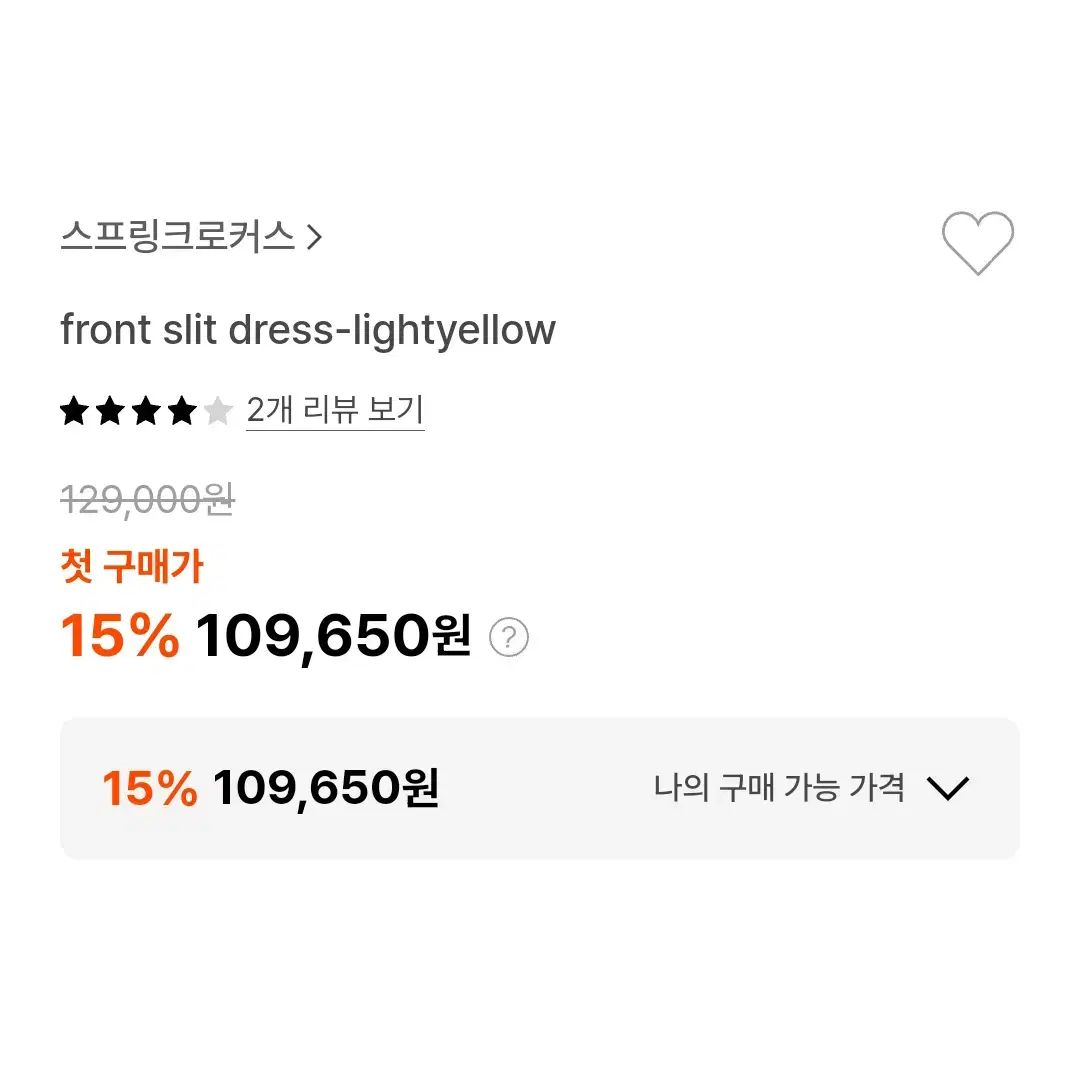Screen dimensions: 1080x1080
Task: Click the third black rating star
Action: [x=146, y=411]
